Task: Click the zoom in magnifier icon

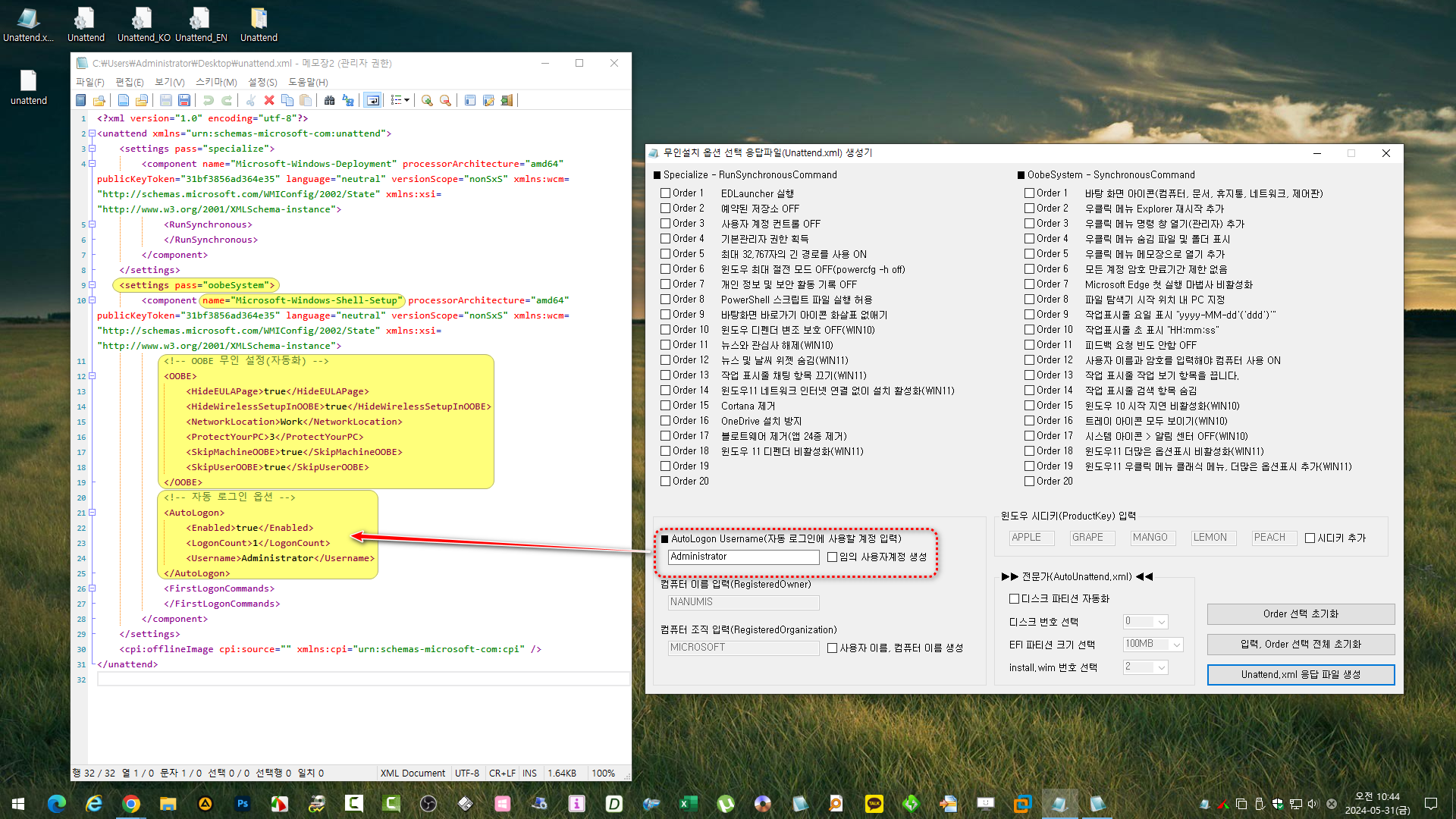Action: 427,100
